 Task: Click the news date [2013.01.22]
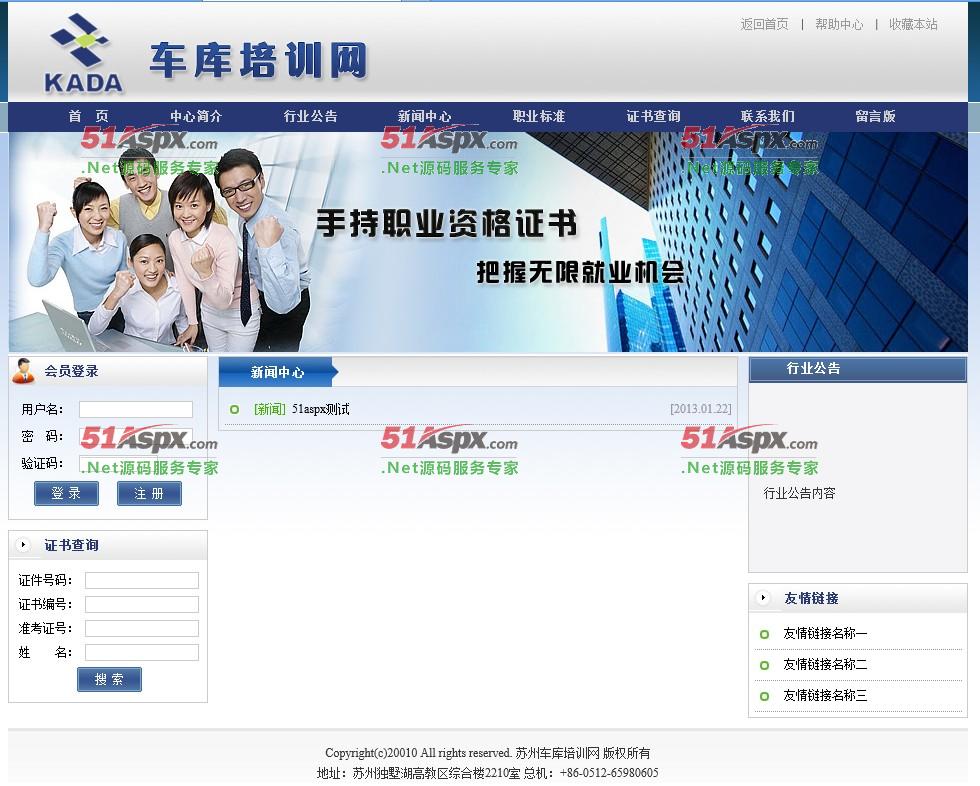701,409
